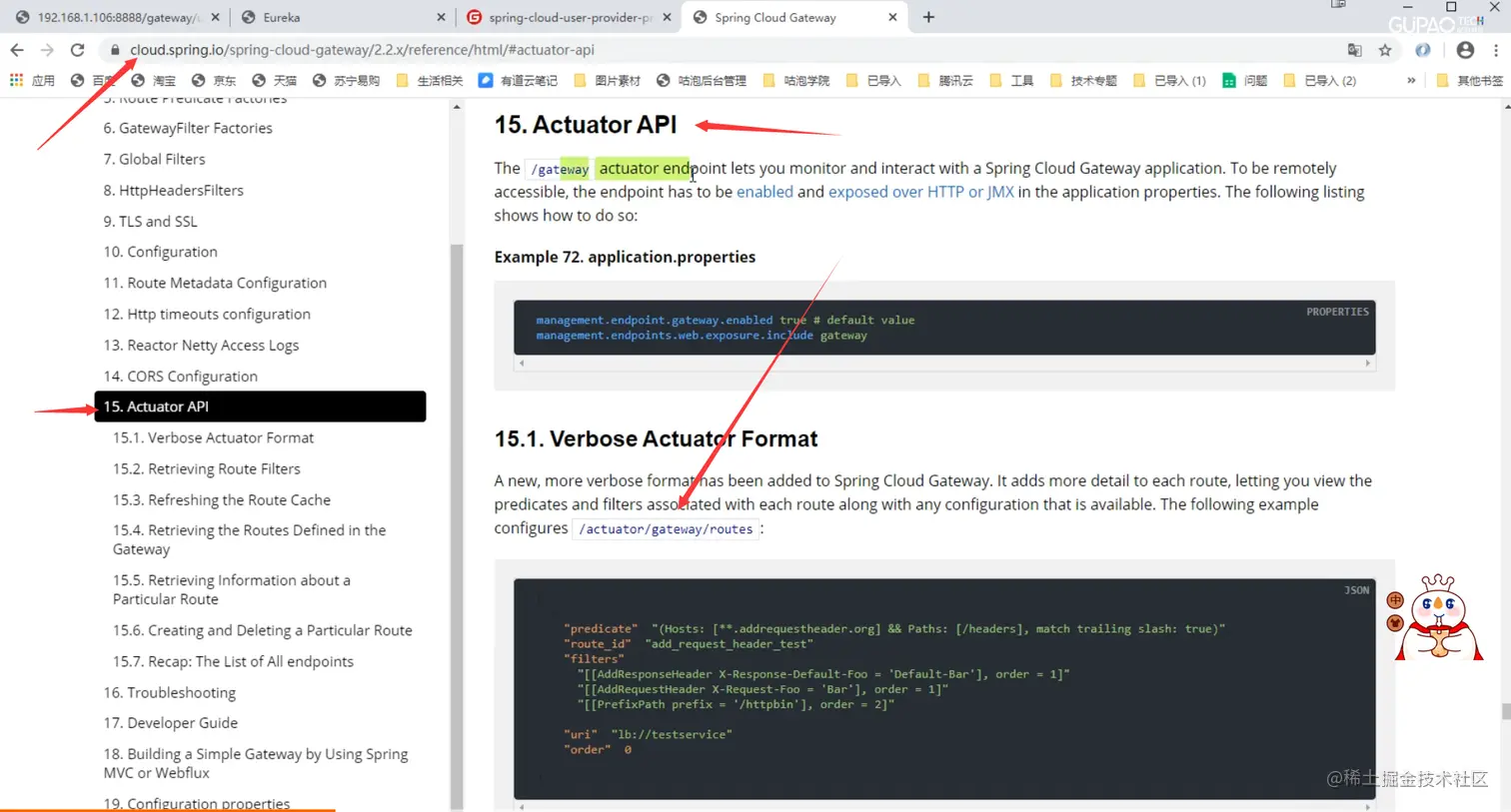Viewport: 1511px width, 812px height.
Task: Open the 应用 apps shortcut
Action: [32, 81]
